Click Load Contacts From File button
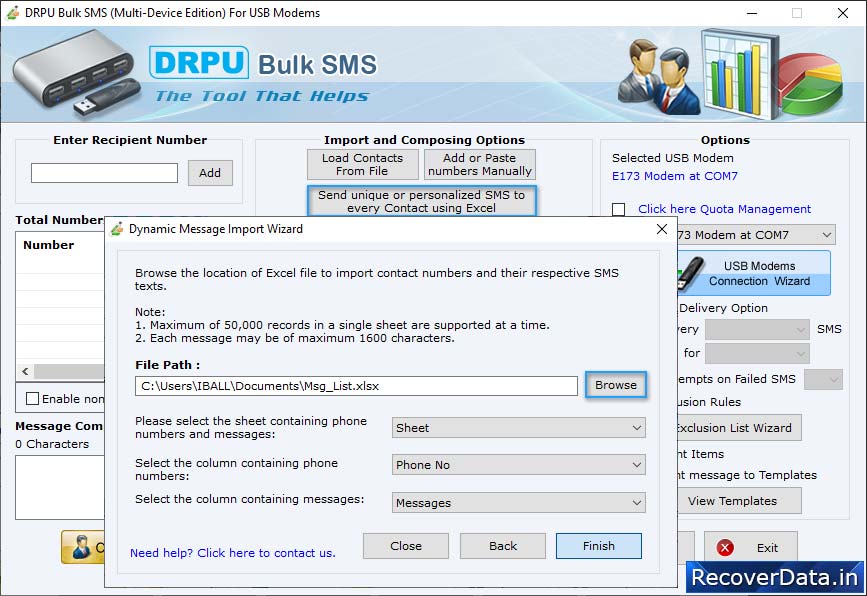The image size is (867, 596). (362, 164)
